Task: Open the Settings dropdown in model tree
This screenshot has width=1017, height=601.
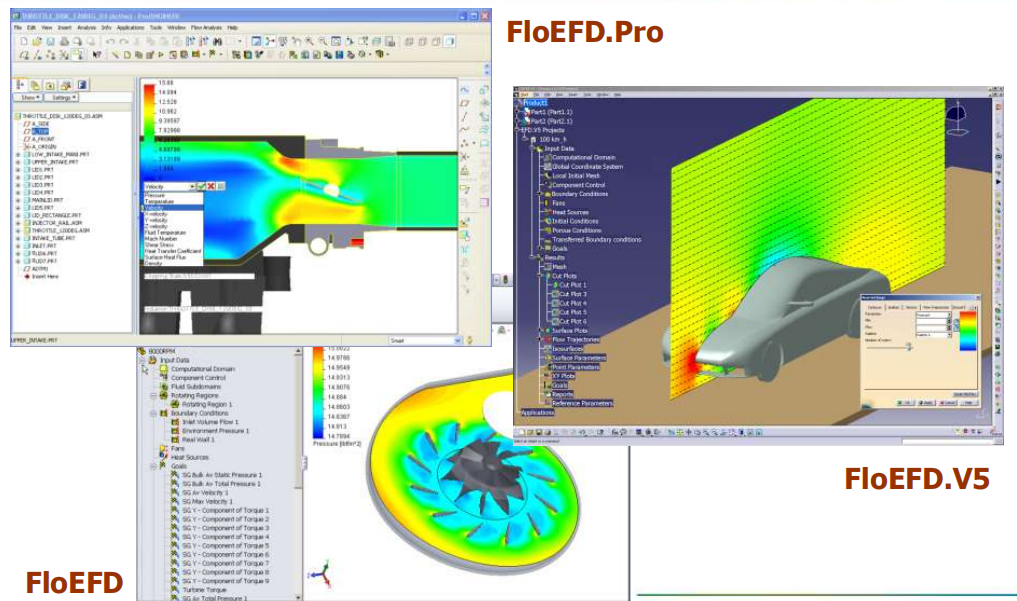Action: coord(63,98)
